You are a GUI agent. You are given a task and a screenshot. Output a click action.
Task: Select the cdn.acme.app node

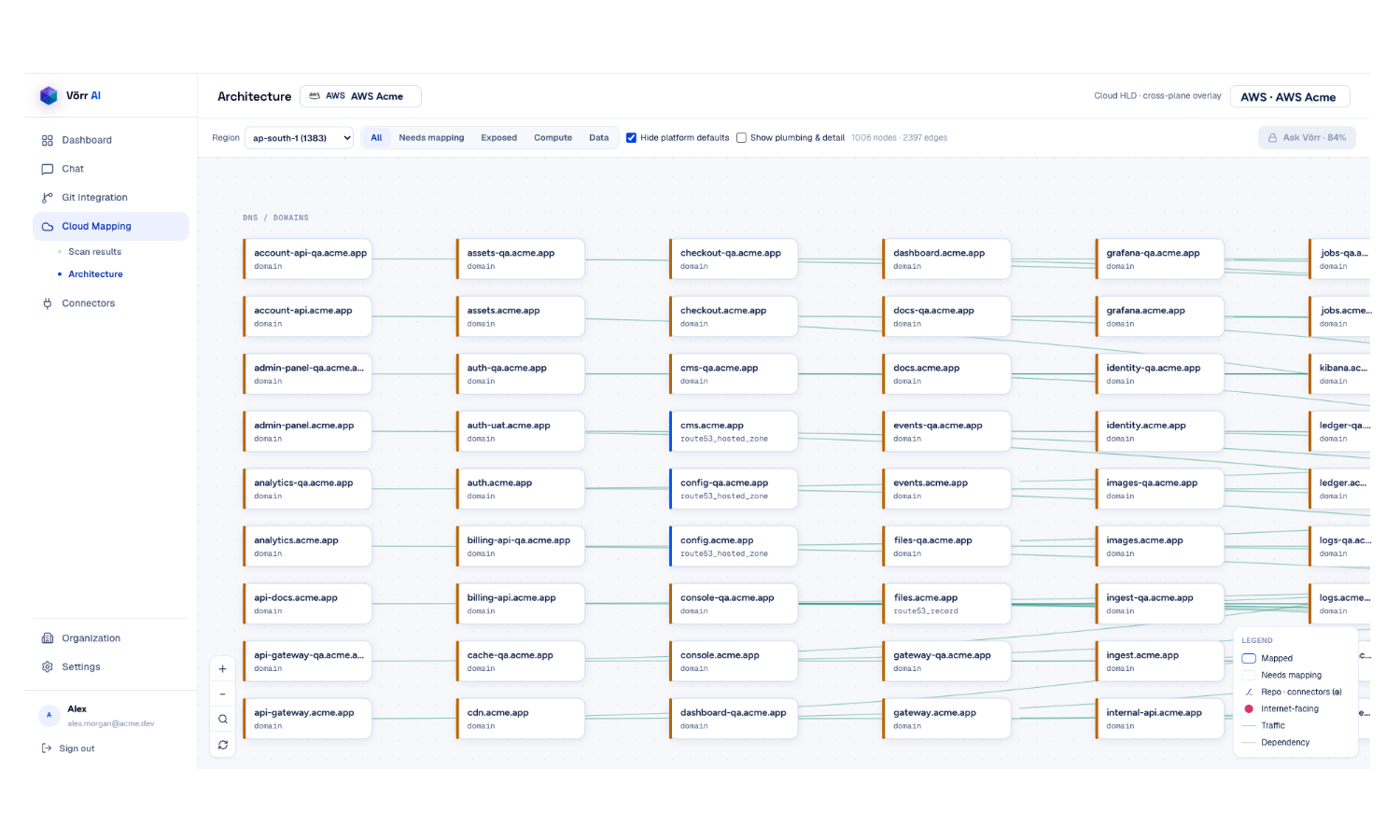point(520,719)
